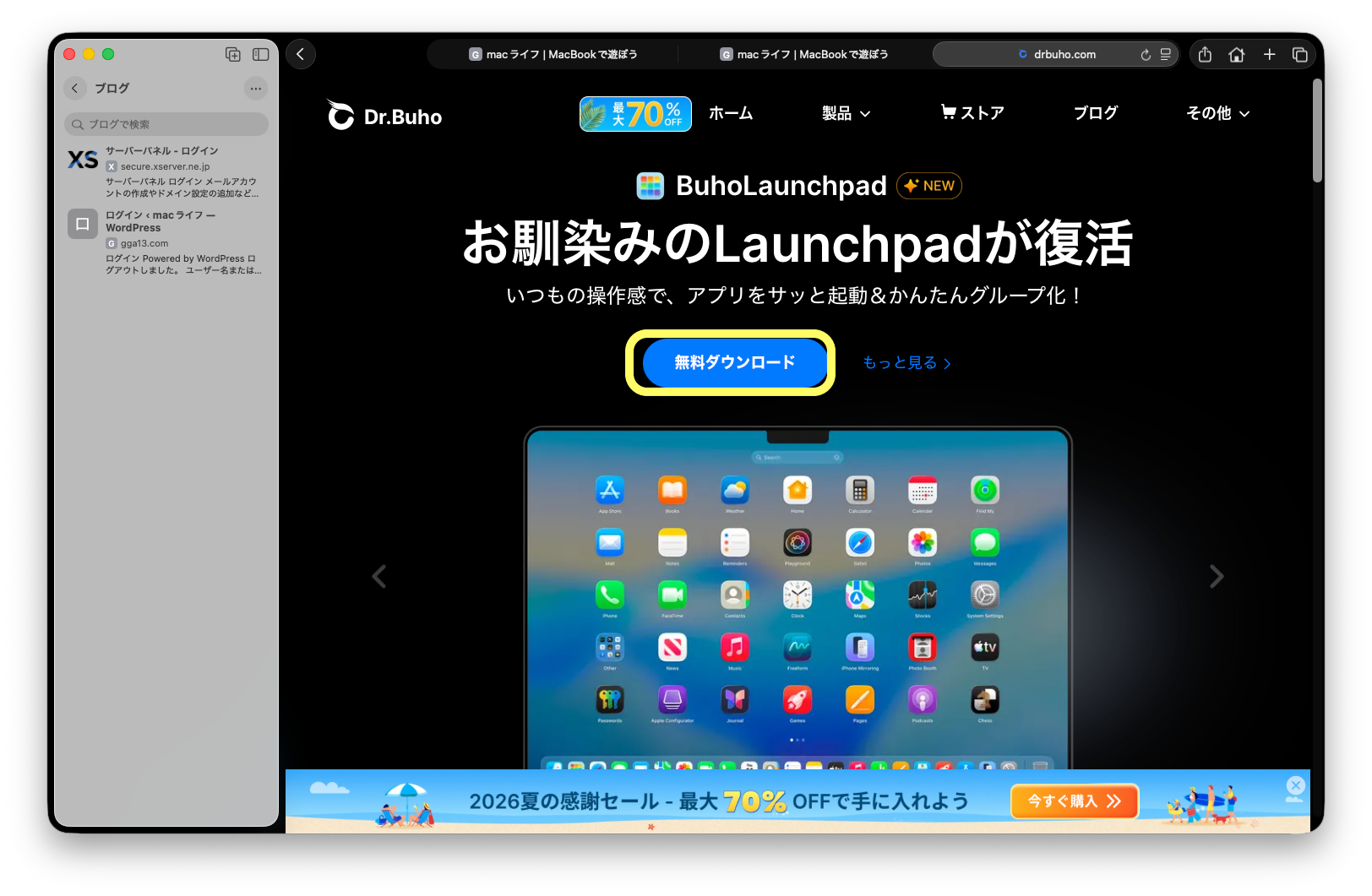
Task: Open the サーバーパネル - ログイン bookmark
Action: click(166, 171)
